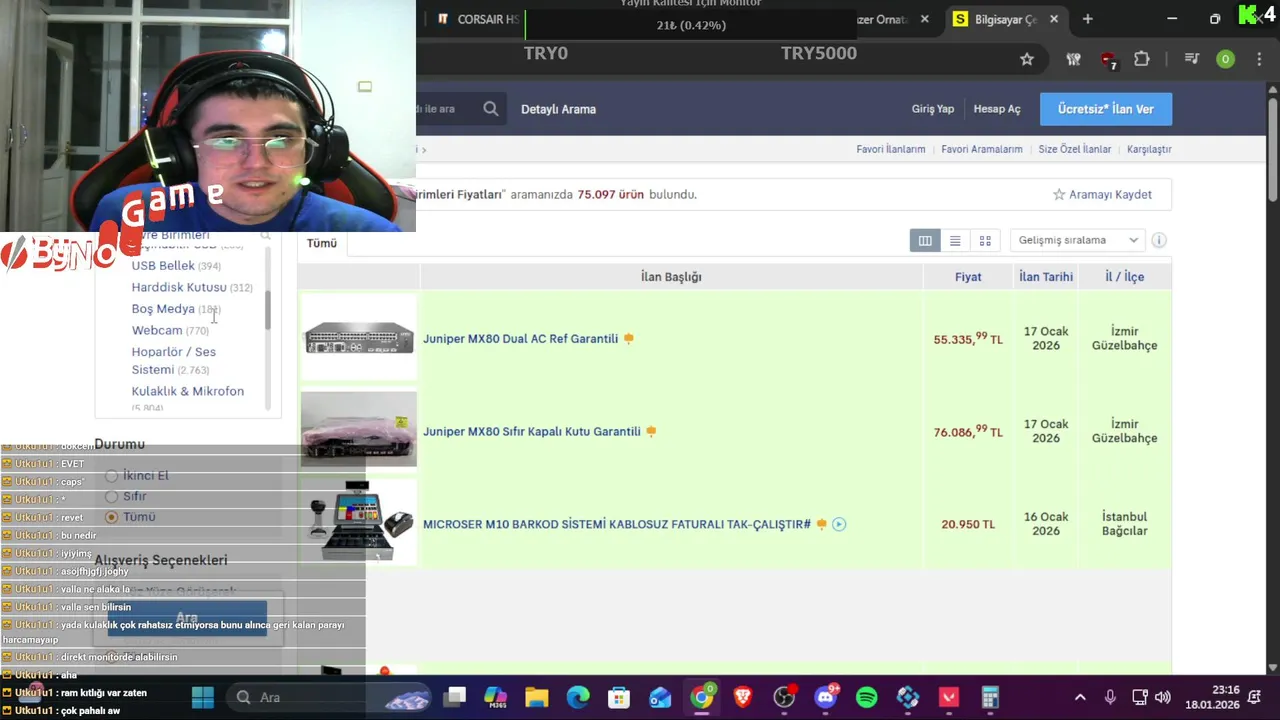Click Ücretsiz İlan Ver button

(x=1106, y=109)
